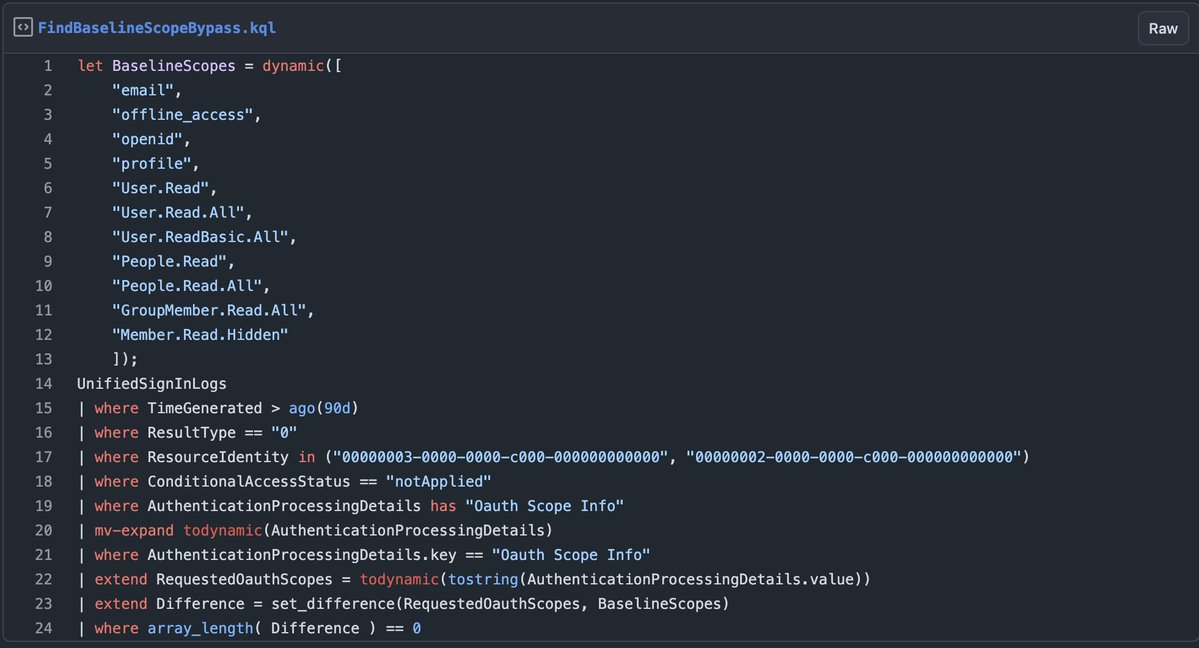Select line number 19

coord(44,506)
